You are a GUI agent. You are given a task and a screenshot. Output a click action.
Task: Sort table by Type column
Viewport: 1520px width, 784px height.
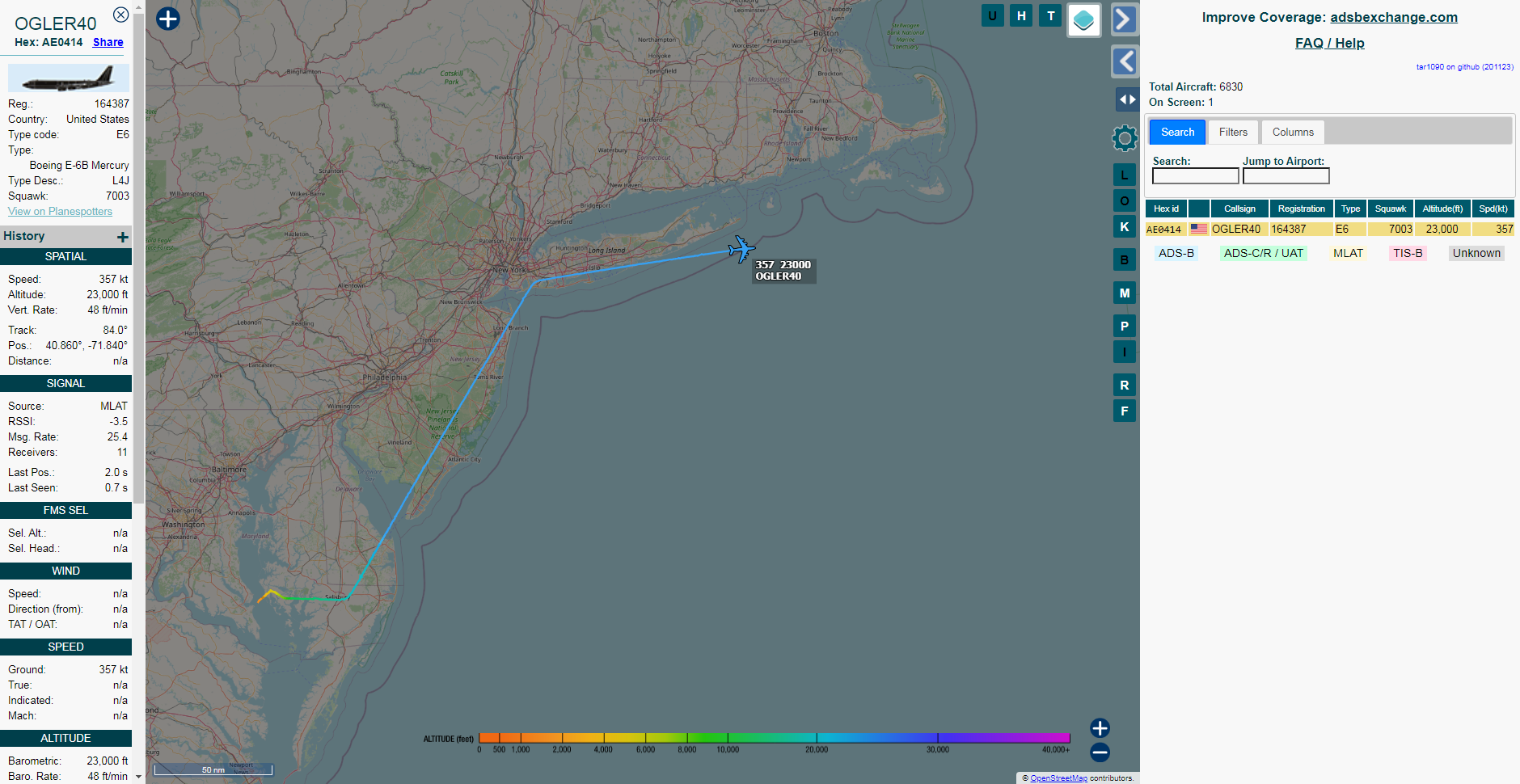[1350, 209]
